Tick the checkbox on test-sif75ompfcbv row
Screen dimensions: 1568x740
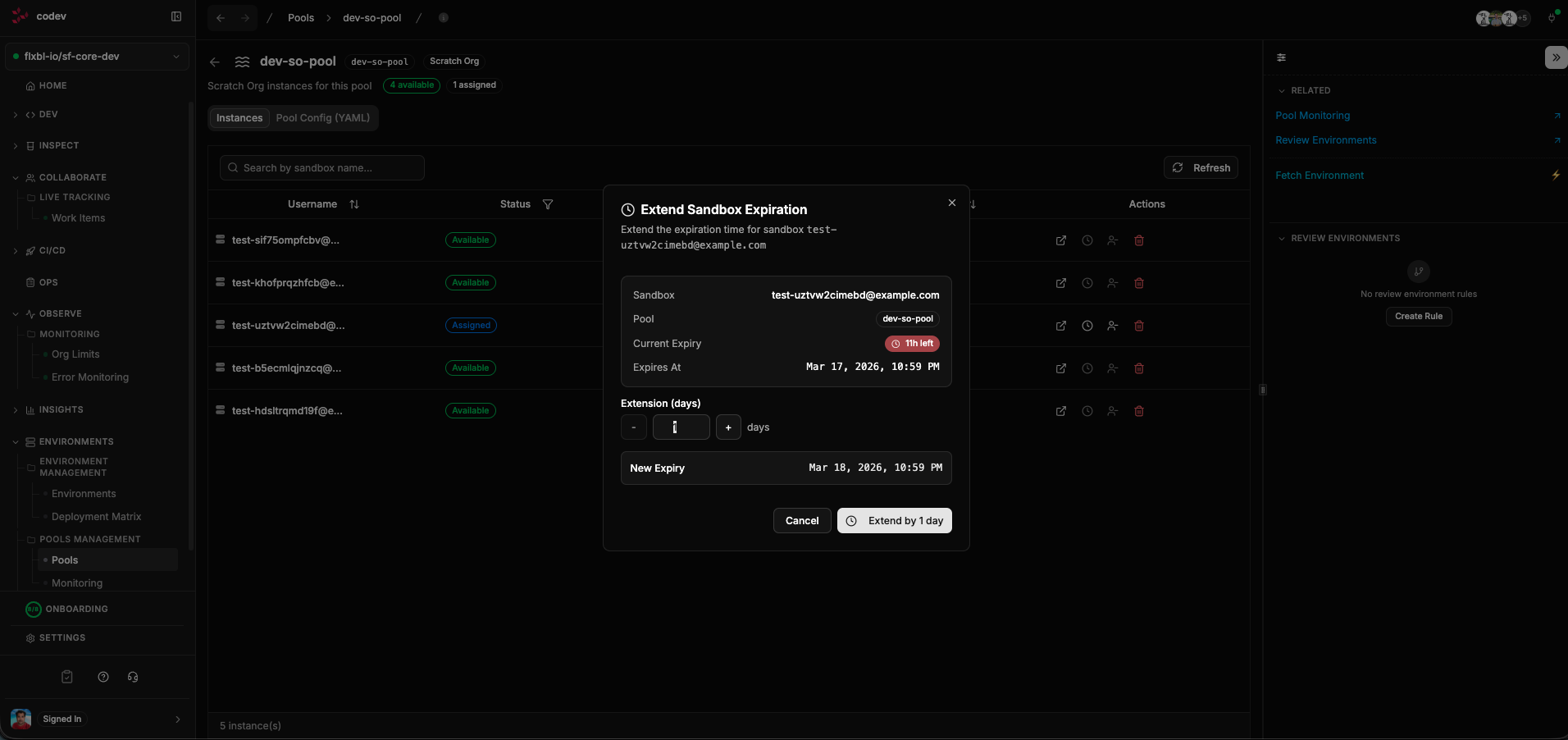tap(220, 240)
